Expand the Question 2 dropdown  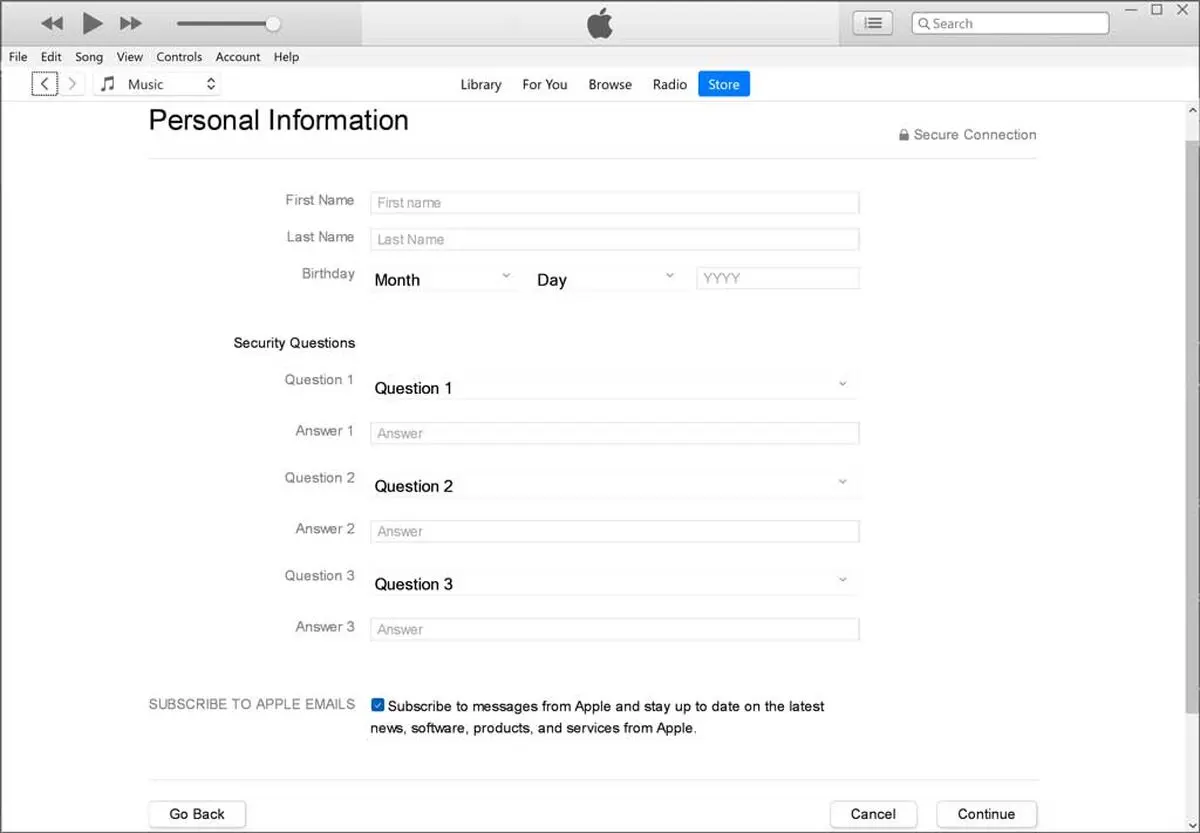click(614, 485)
